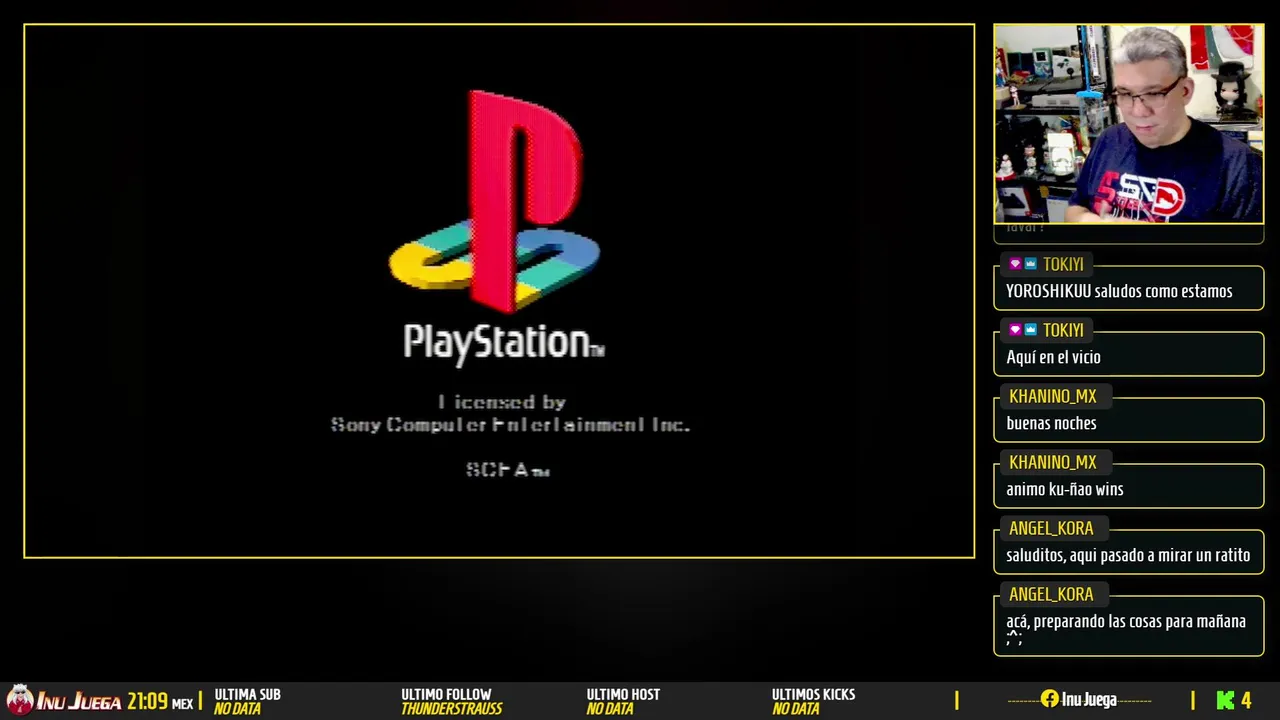This screenshot has height=720, width=1280.
Task: Click 'NO DATA' under ULTIMOS KICKS
Action: (795, 709)
